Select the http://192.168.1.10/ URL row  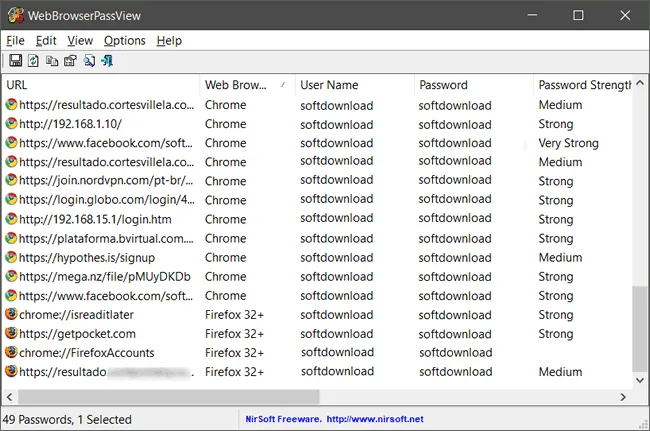pos(70,124)
